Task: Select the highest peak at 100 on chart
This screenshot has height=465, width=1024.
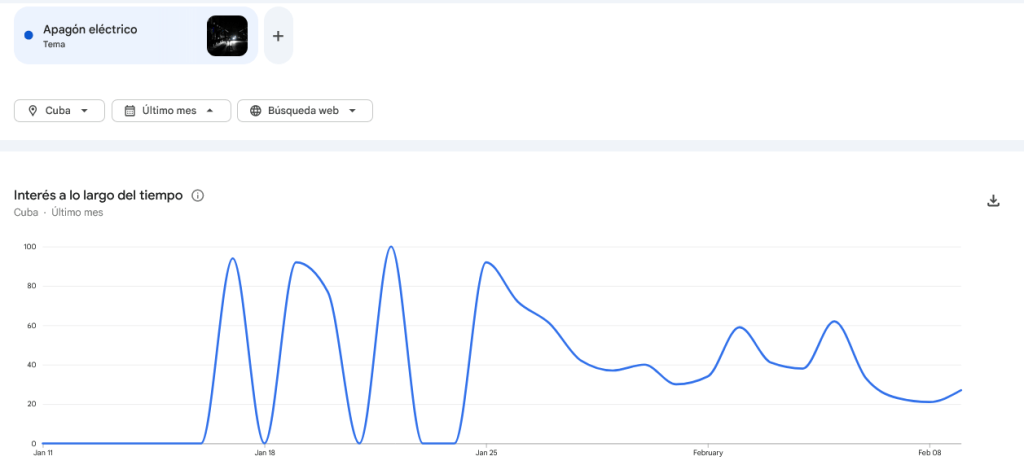Action: (391, 247)
